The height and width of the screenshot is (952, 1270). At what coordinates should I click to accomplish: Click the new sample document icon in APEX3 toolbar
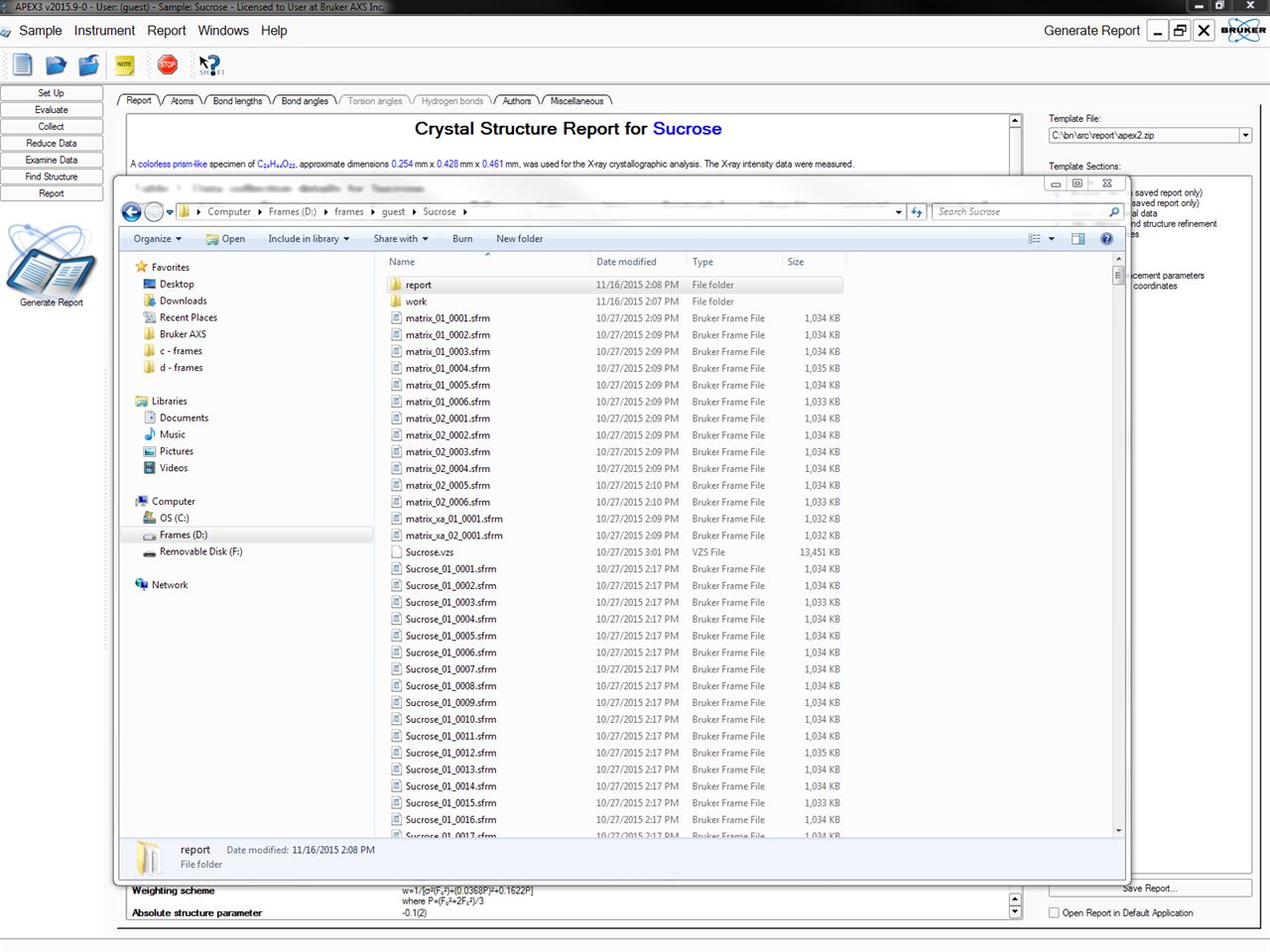pos(23,65)
